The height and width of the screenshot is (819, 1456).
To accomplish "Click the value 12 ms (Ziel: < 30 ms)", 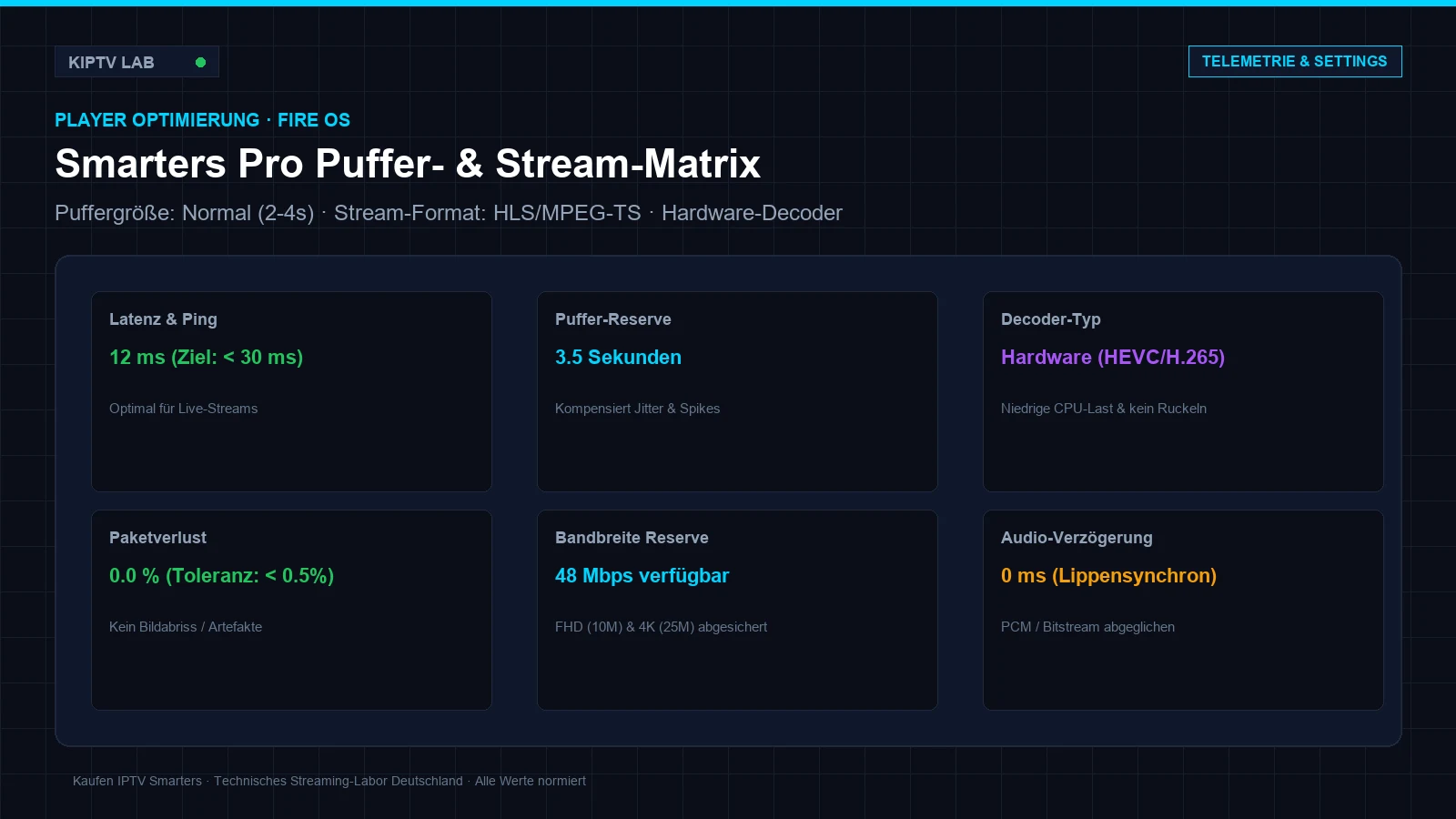I will coord(206,358).
